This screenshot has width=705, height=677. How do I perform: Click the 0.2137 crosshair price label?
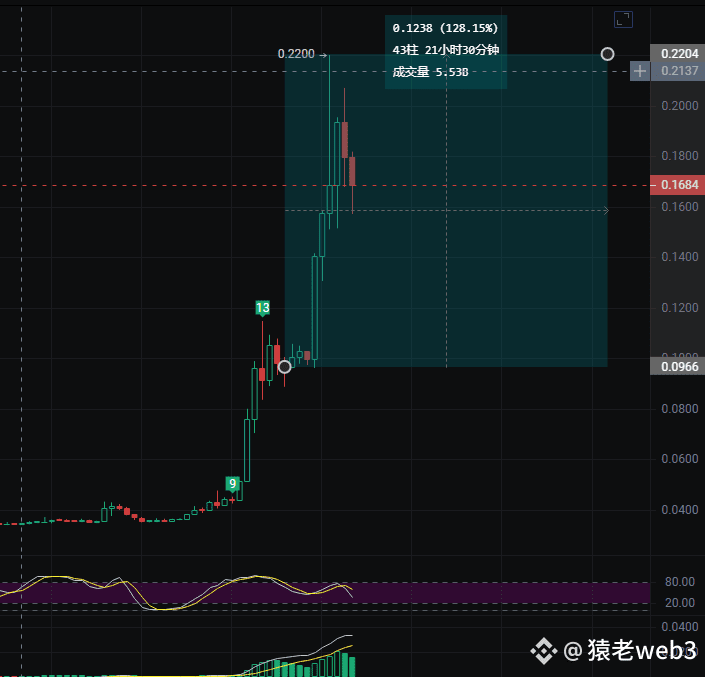[680, 71]
